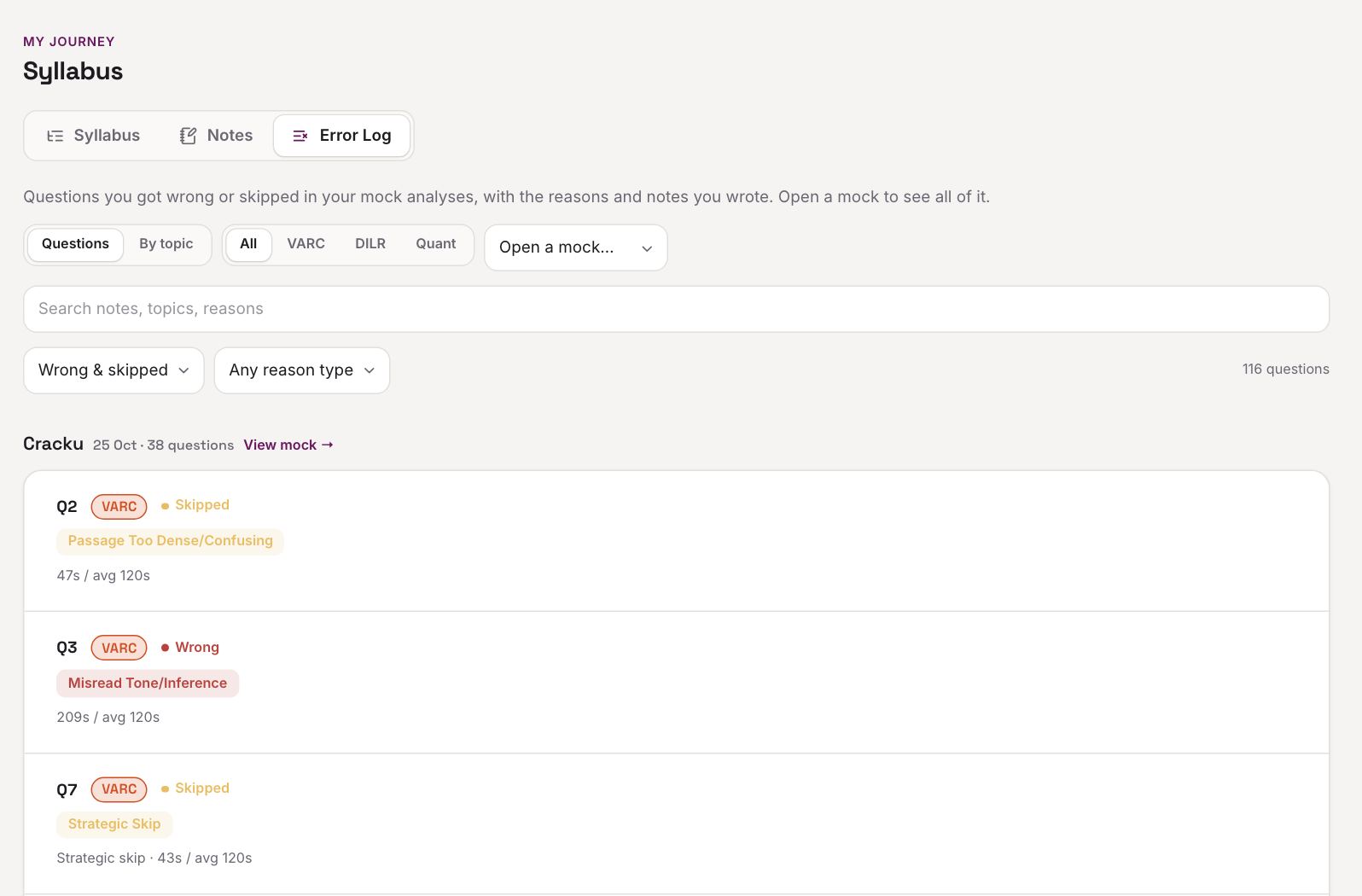
Task: Click the VARC badge on Q2
Action: 119,507
